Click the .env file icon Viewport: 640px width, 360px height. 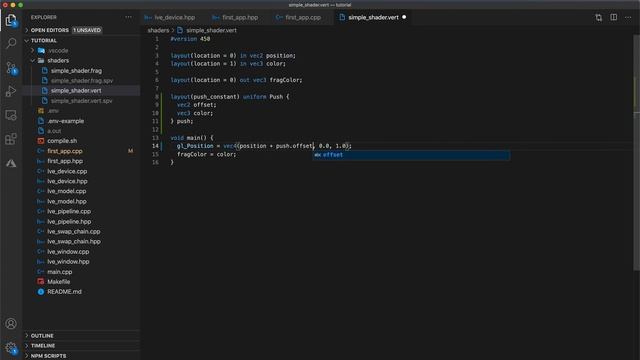tap(41, 111)
